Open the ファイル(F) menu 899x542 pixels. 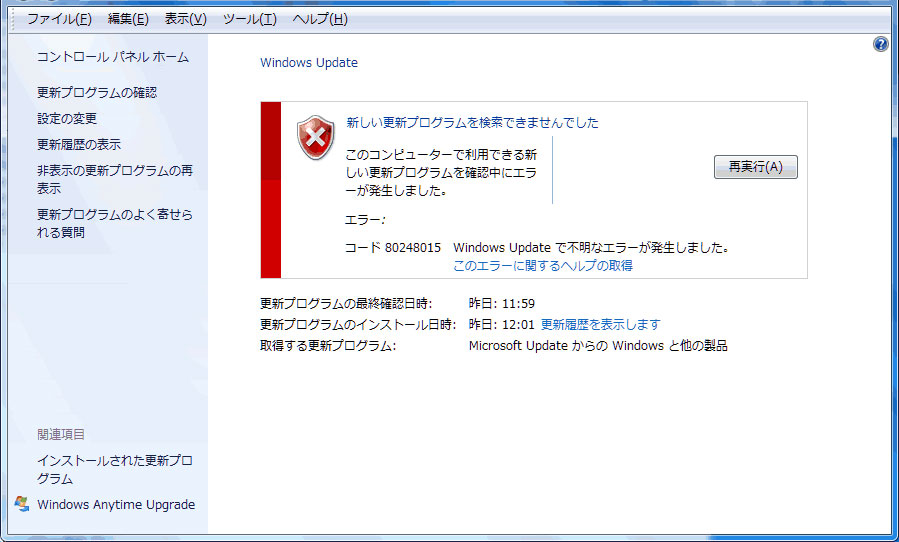(x=59, y=19)
